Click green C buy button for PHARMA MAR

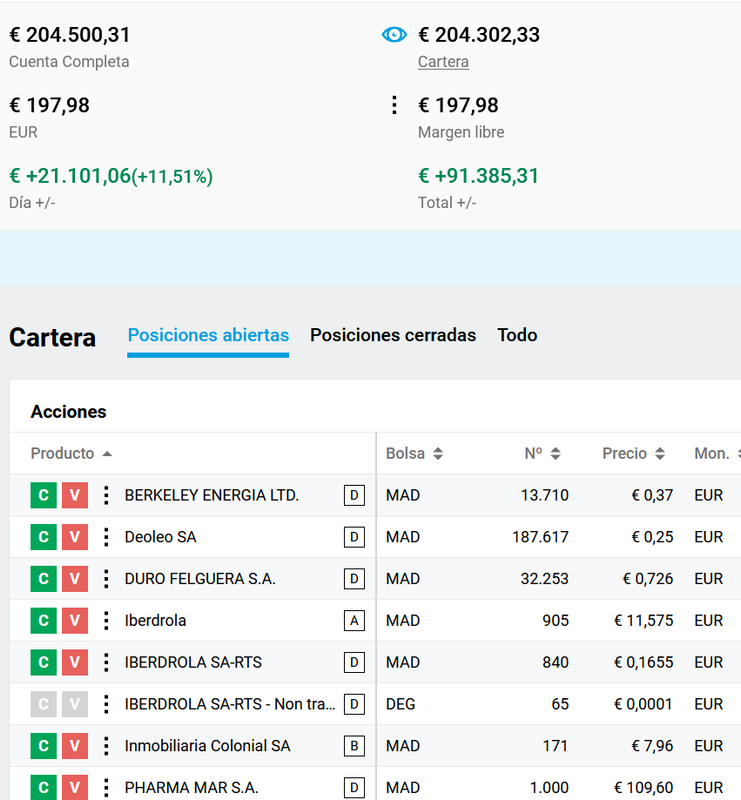[43, 787]
